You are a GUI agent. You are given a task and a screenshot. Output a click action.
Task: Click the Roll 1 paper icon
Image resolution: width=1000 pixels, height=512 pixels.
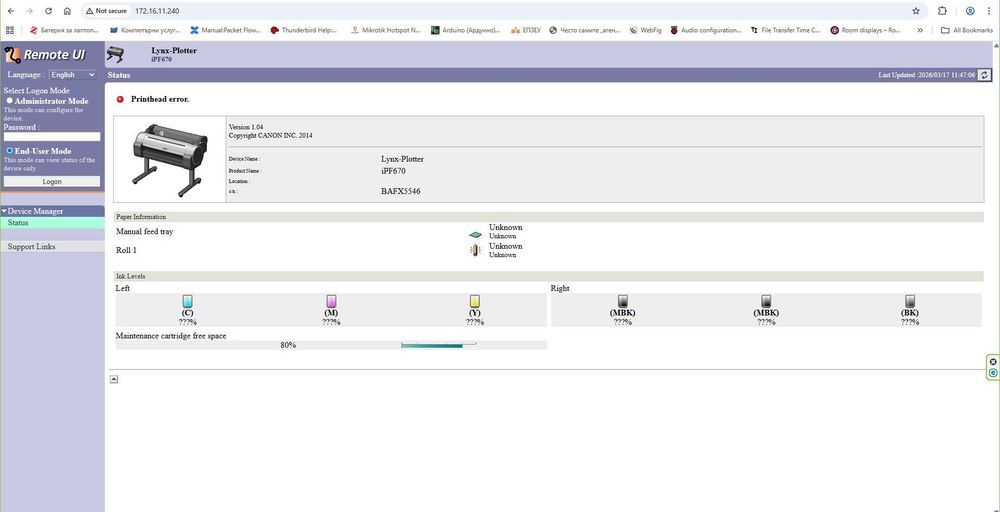[x=474, y=251]
